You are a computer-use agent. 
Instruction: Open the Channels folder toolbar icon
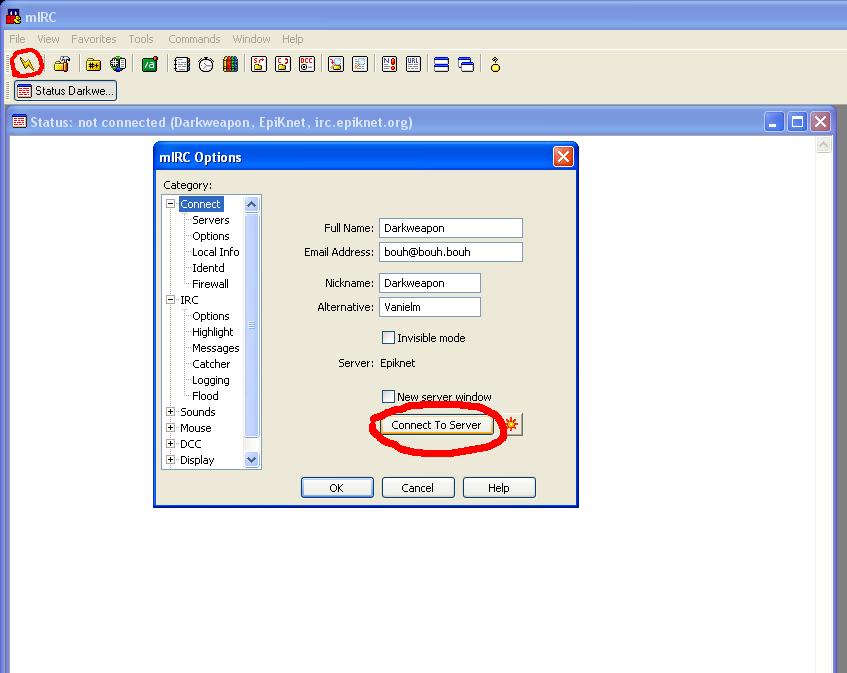[x=93, y=64]
